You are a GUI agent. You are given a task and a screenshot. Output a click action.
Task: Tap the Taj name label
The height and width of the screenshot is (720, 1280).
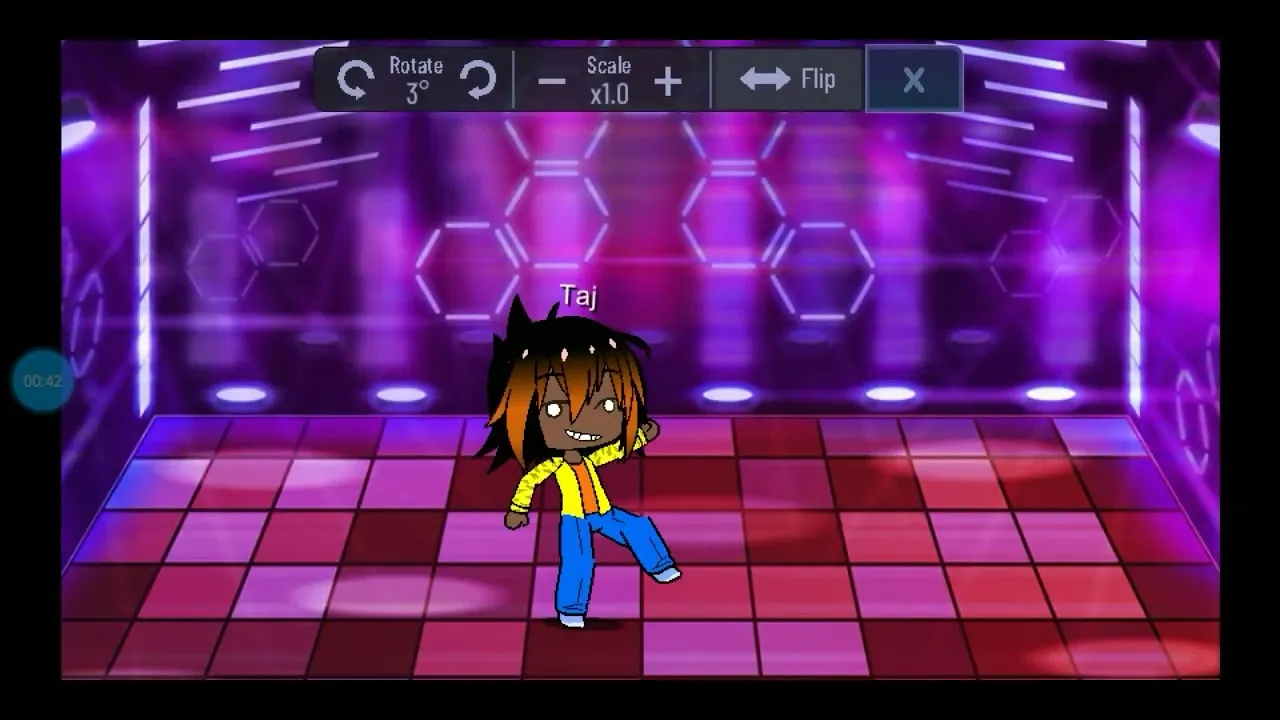pyautogui.click(x=578, y=296)
